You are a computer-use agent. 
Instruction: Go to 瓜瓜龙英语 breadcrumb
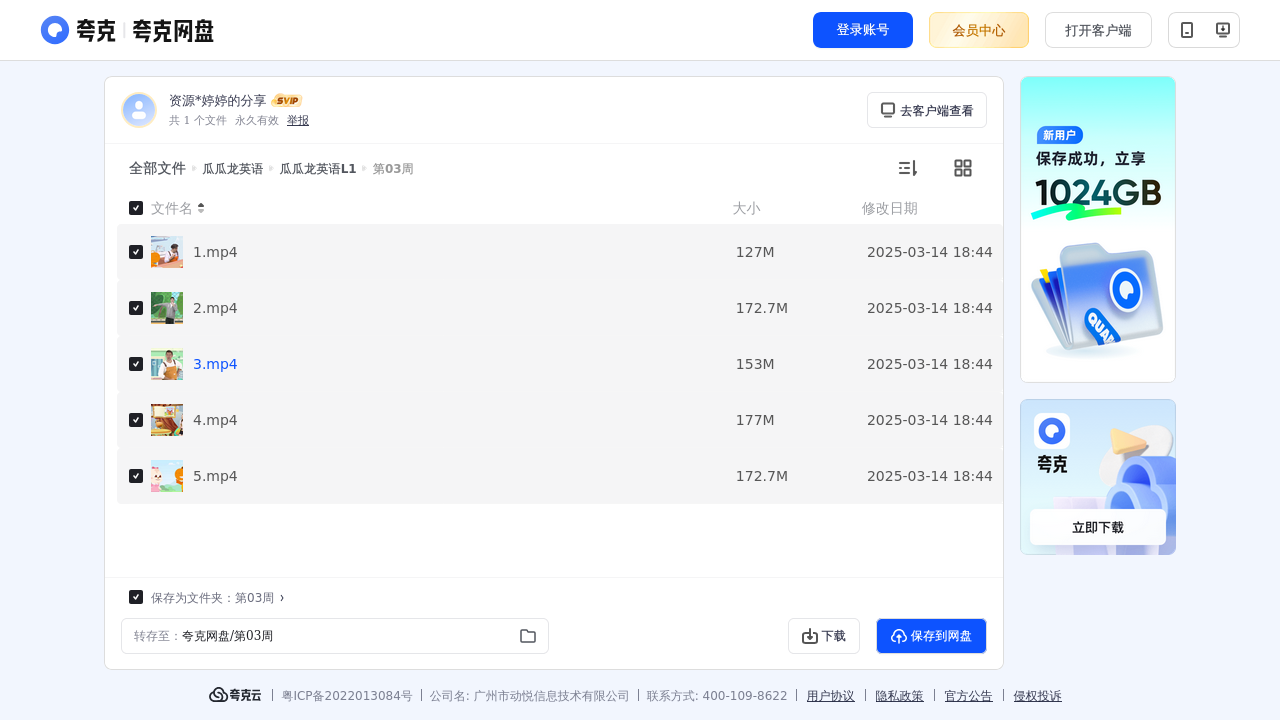pos(233,169)
